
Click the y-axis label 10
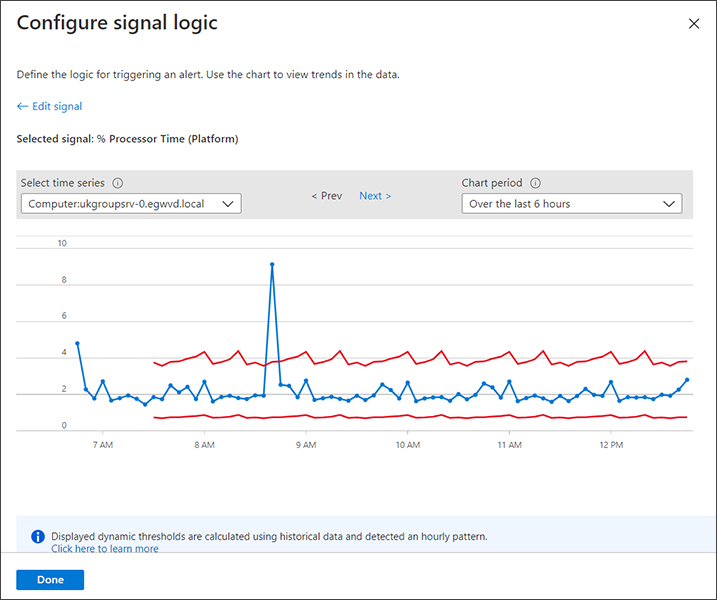[x=62, y=243]
